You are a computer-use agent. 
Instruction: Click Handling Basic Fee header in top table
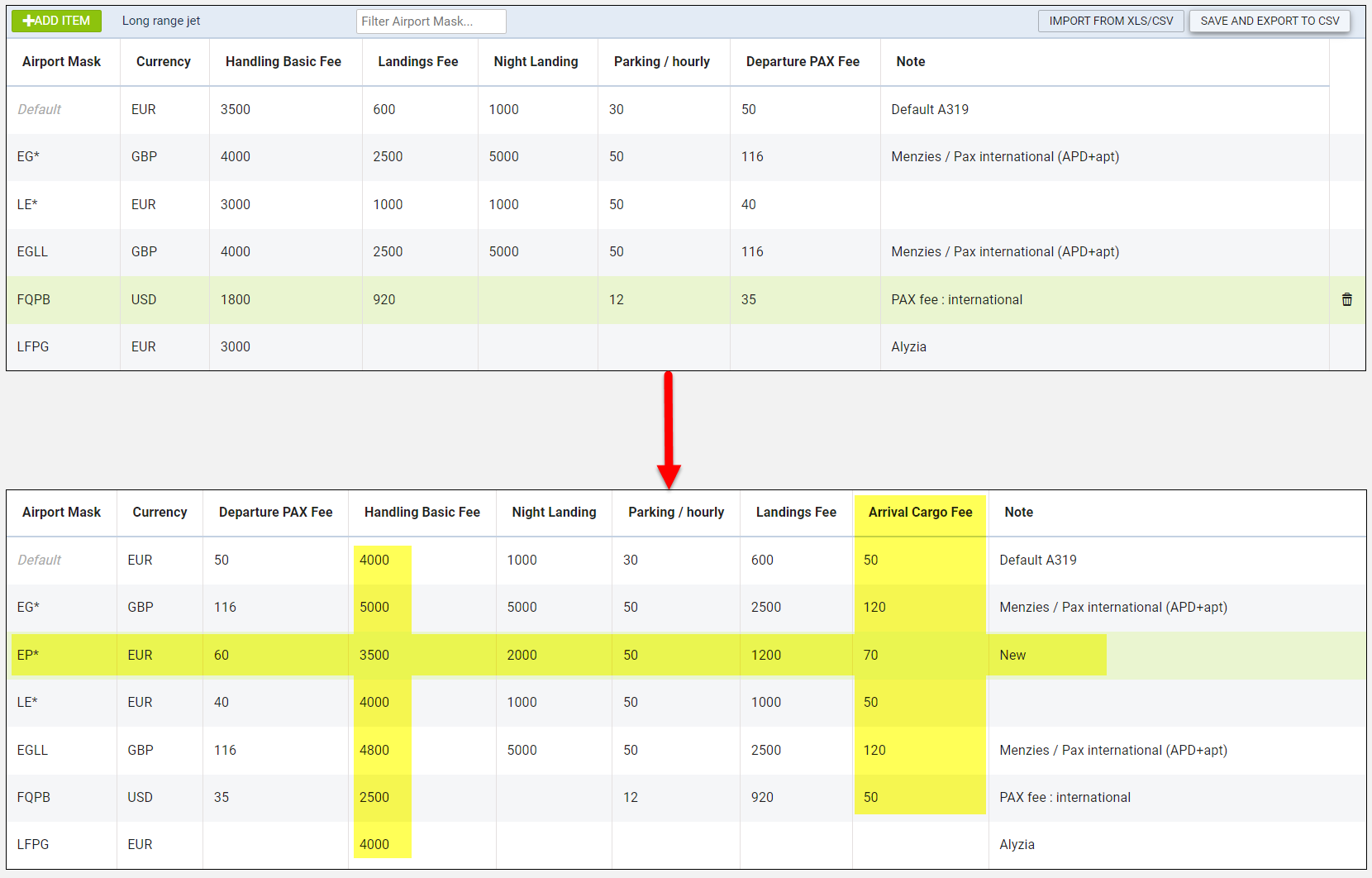pos(283,61)
